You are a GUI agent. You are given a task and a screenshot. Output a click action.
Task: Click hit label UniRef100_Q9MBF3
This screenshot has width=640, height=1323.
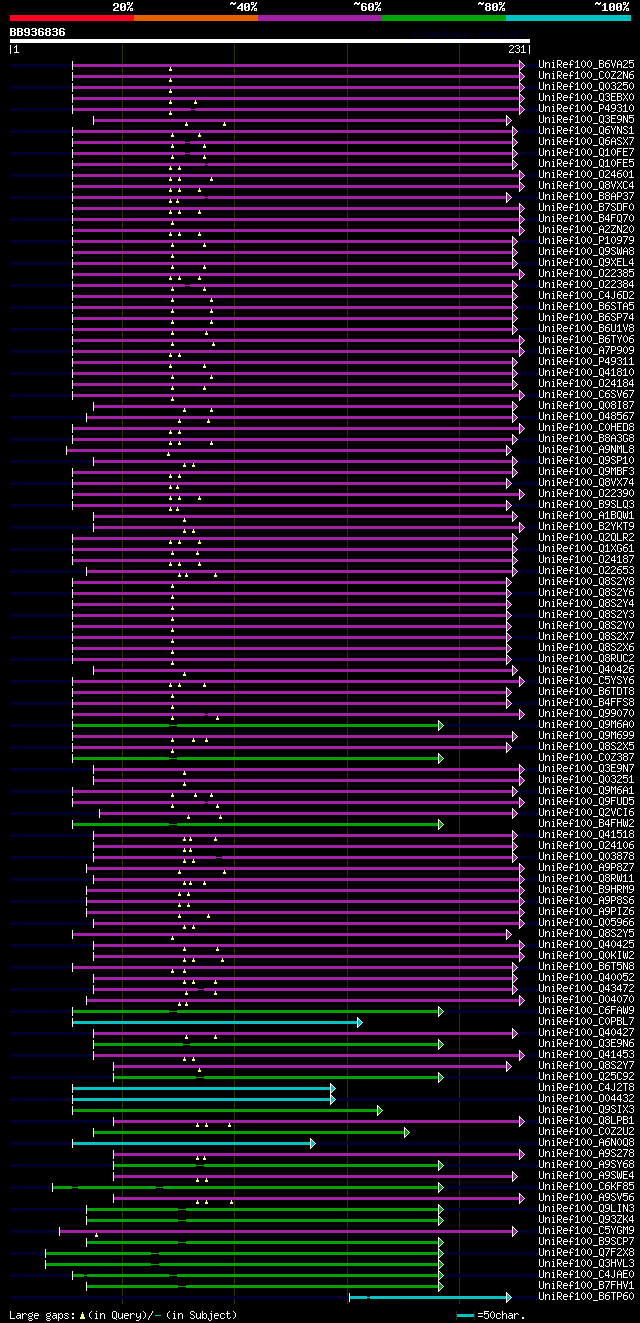pos(586,471)
